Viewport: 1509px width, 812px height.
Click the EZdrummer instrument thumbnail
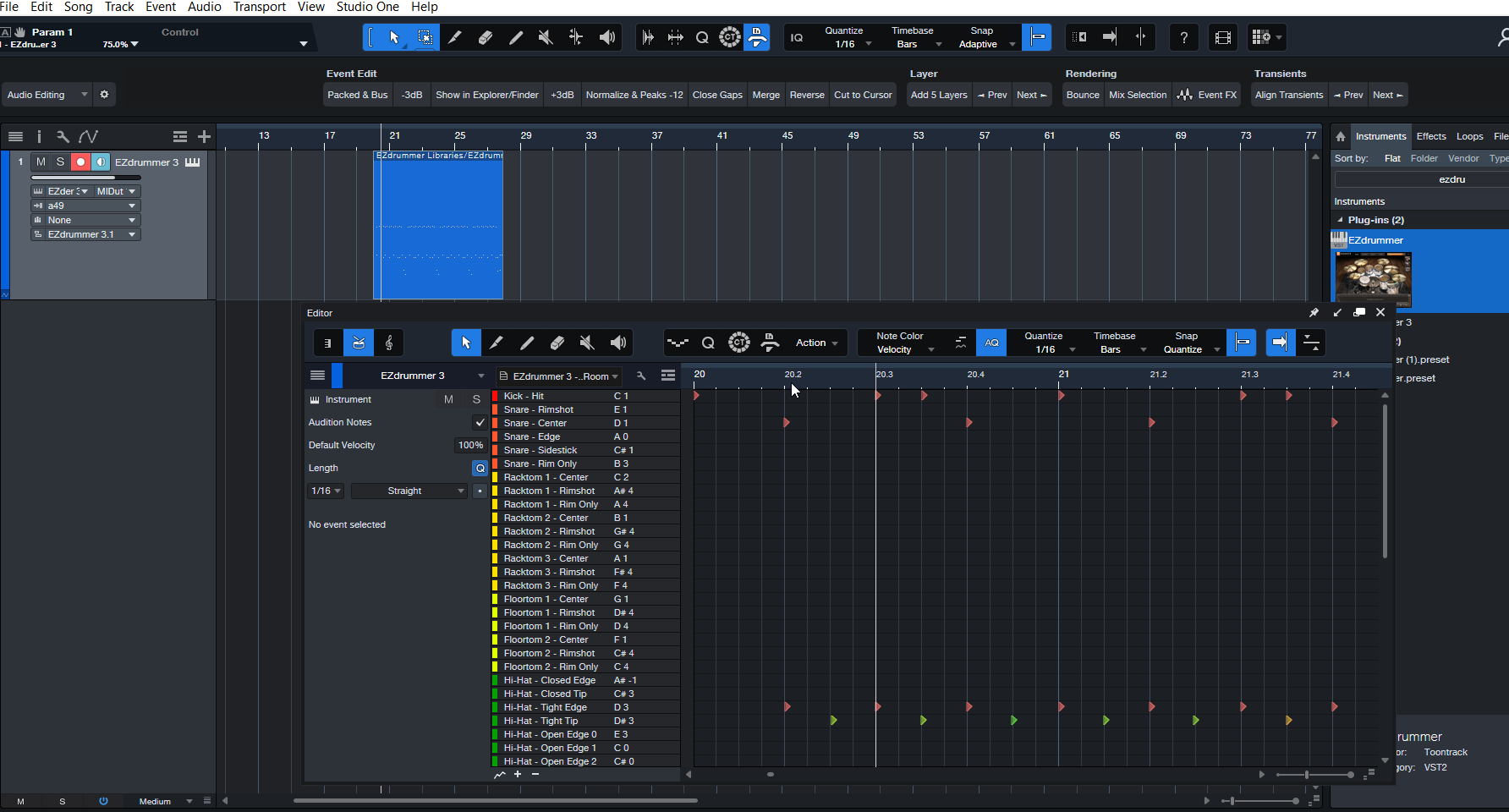pos(1373,279)
